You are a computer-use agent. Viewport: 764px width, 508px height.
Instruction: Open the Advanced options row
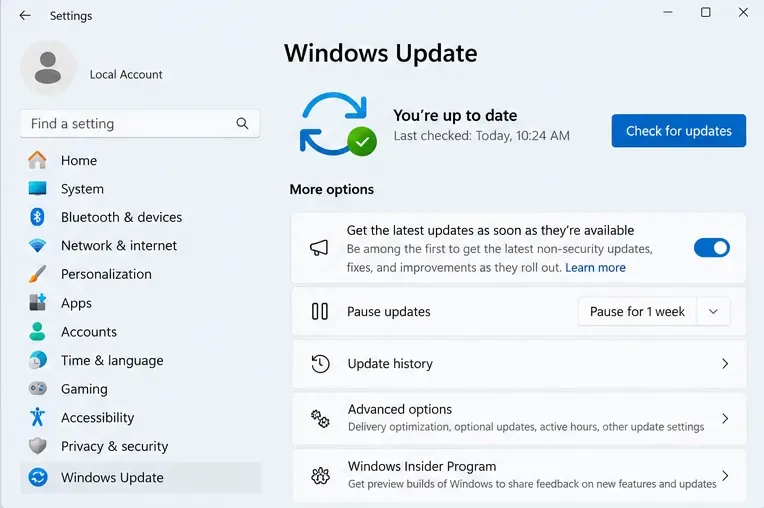519,418
